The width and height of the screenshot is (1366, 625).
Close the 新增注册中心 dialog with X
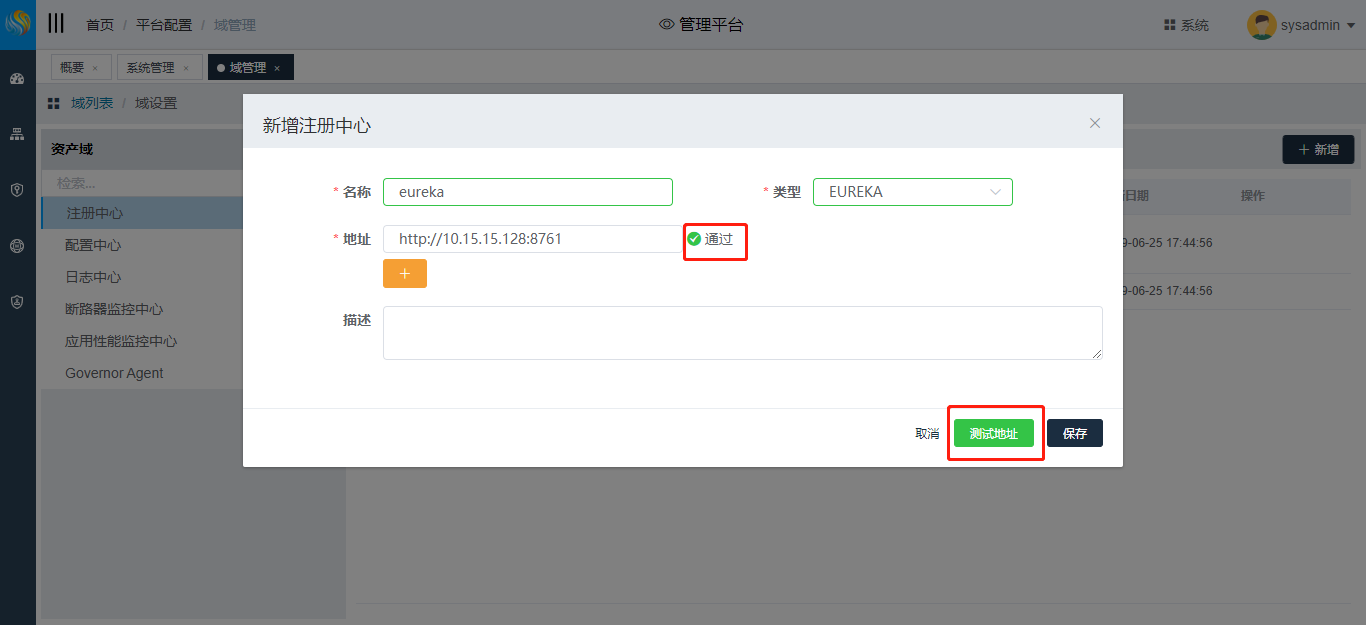[x=1095, y=123]
